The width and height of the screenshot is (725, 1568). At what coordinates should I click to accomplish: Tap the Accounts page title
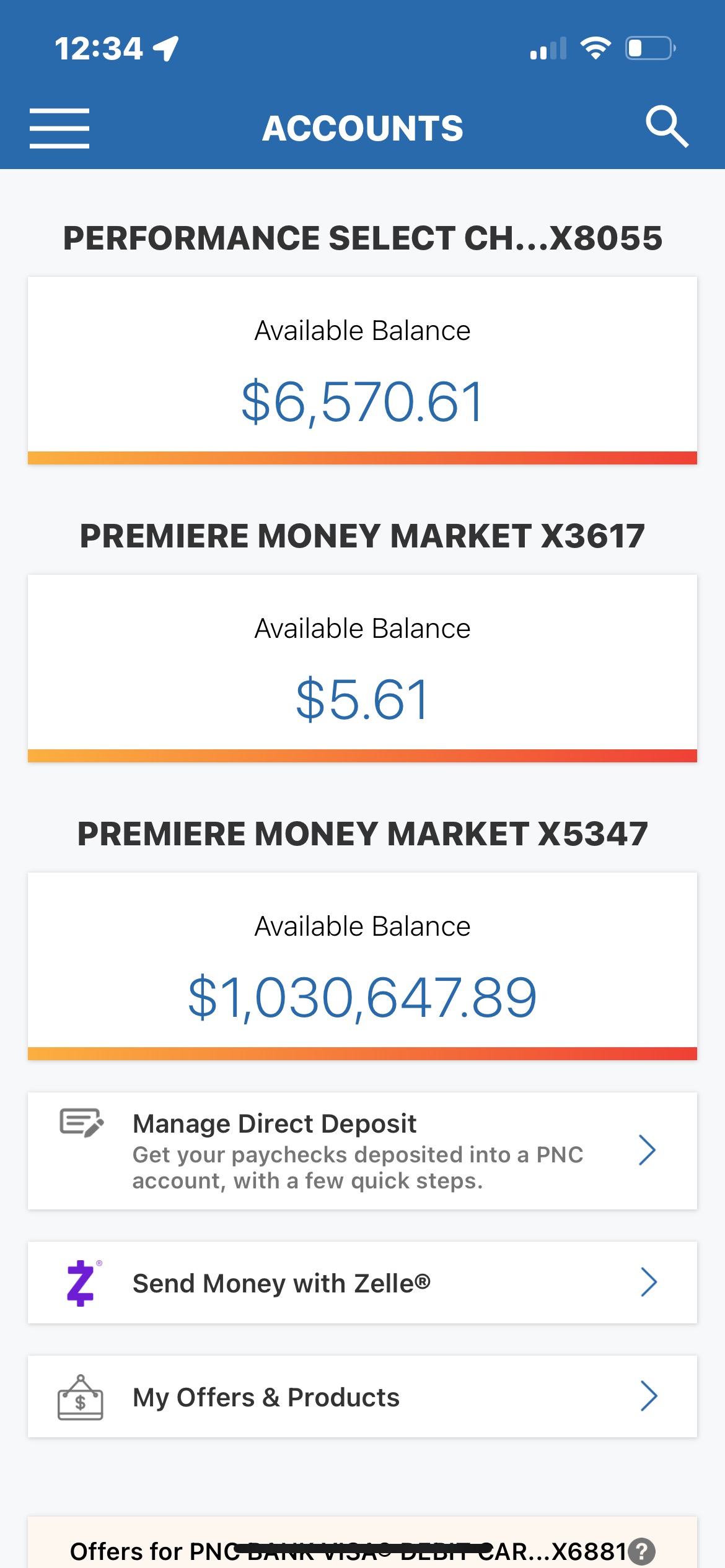tap(362, 128)
